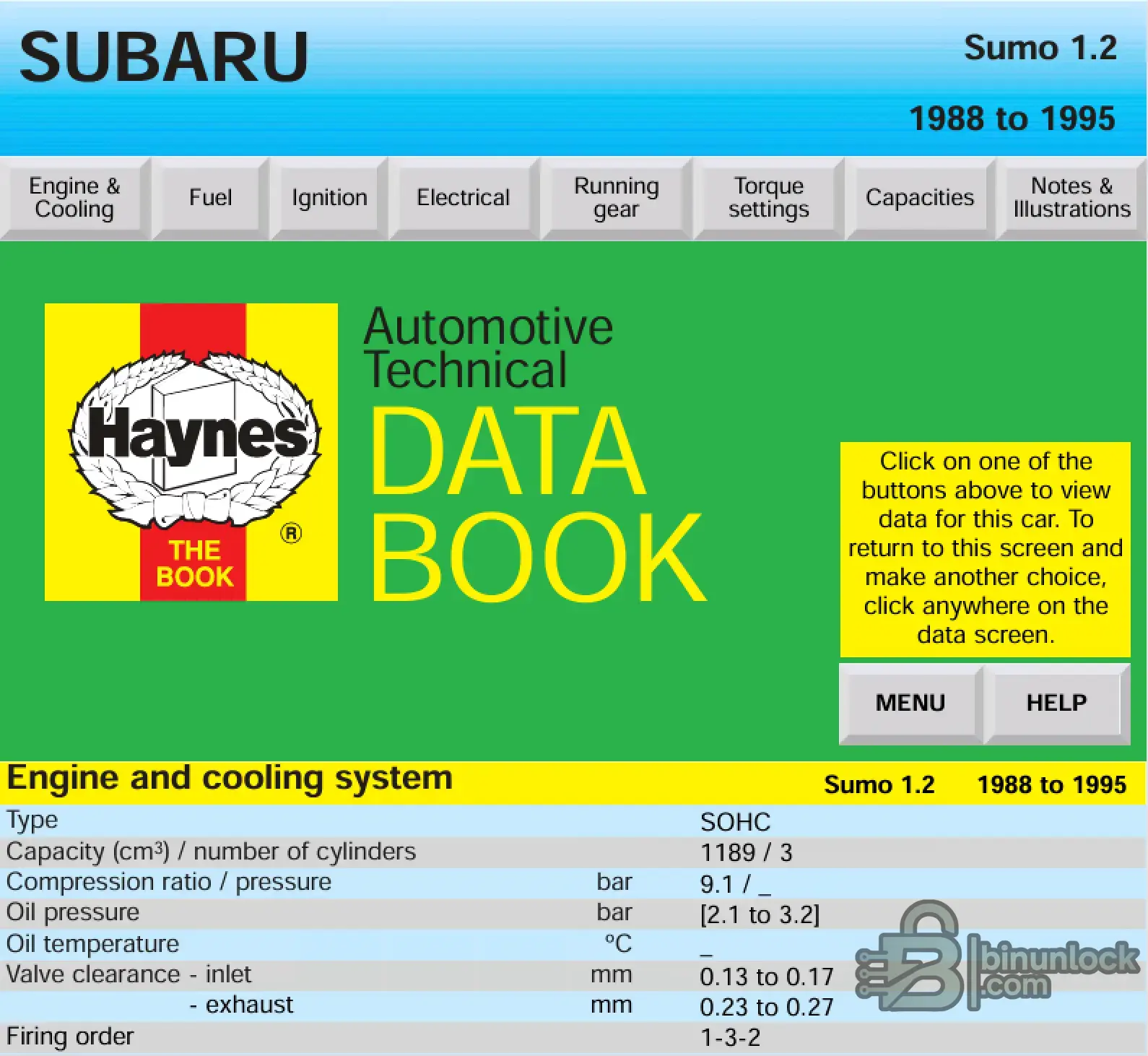
Task: Click the 'bar' unit beside Compression ratio
Action: pos(614,883)
